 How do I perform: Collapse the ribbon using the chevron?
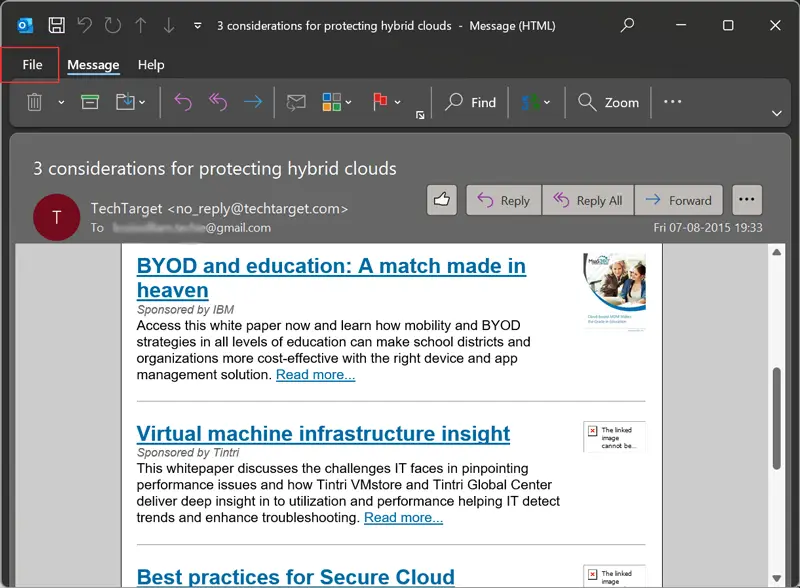(x=777, y=114)
